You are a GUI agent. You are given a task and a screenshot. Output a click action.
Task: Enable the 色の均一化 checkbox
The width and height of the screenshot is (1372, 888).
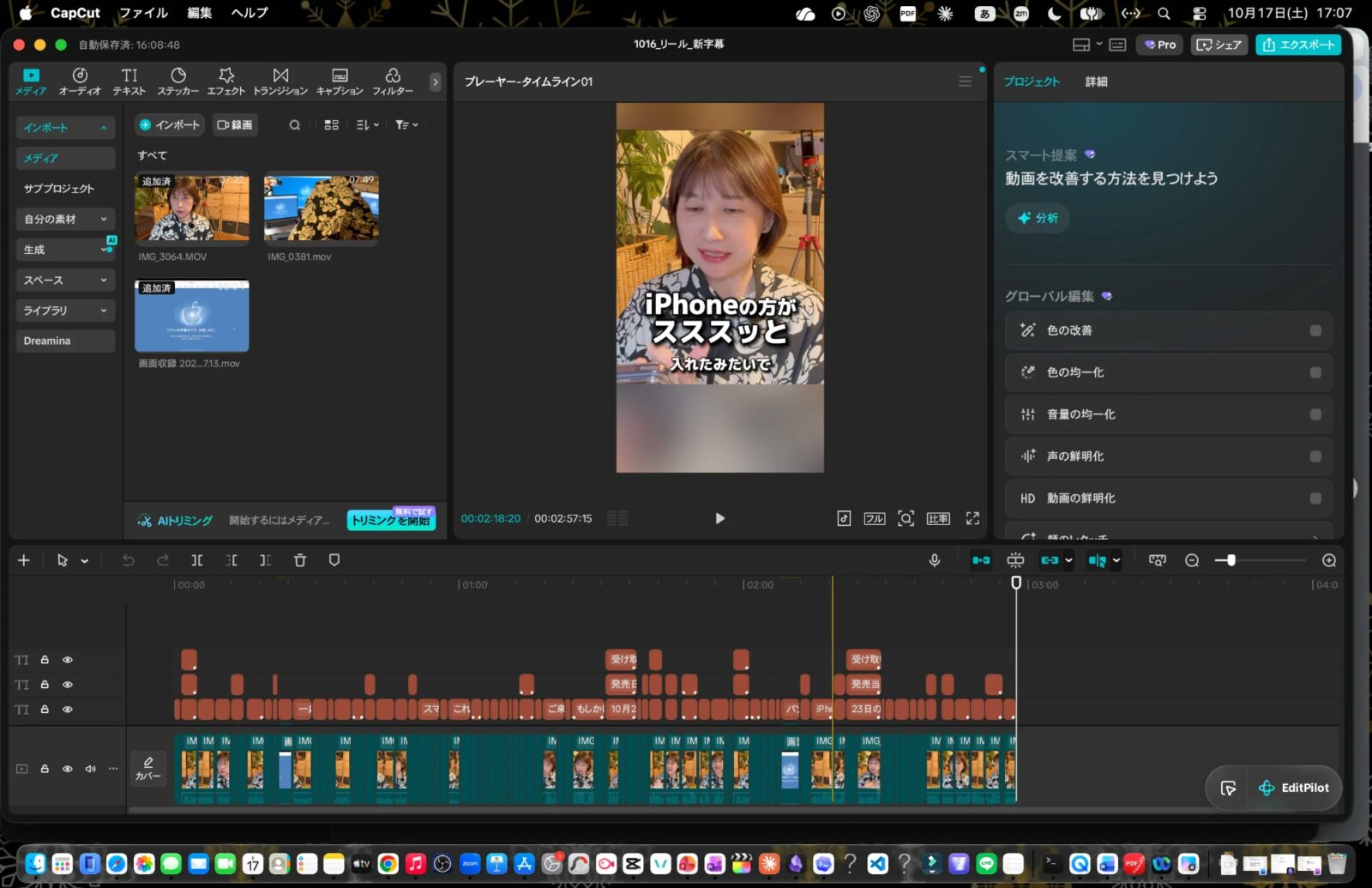point(1315,372)
